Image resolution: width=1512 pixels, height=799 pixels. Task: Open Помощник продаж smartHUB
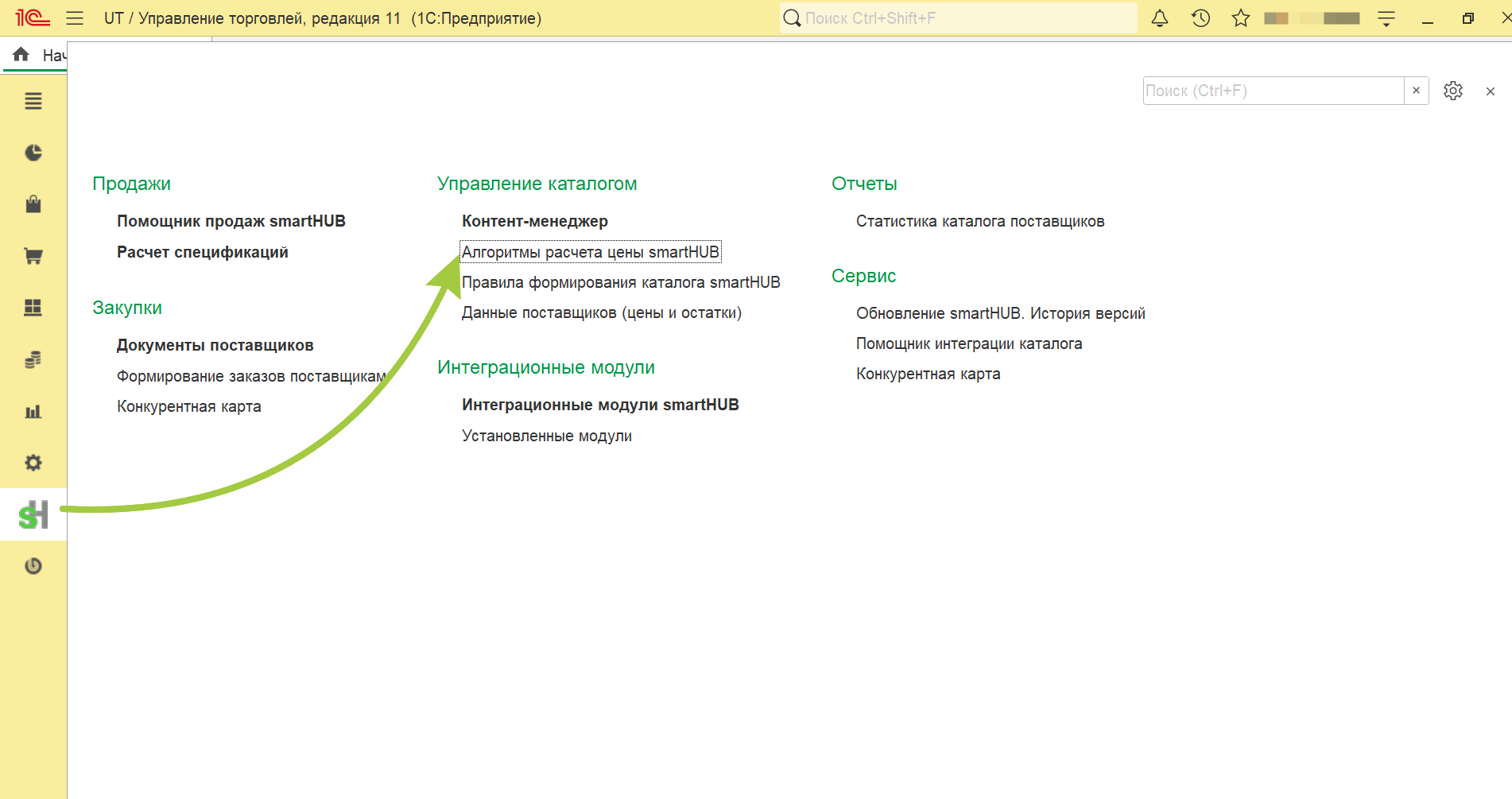[231, 221]
